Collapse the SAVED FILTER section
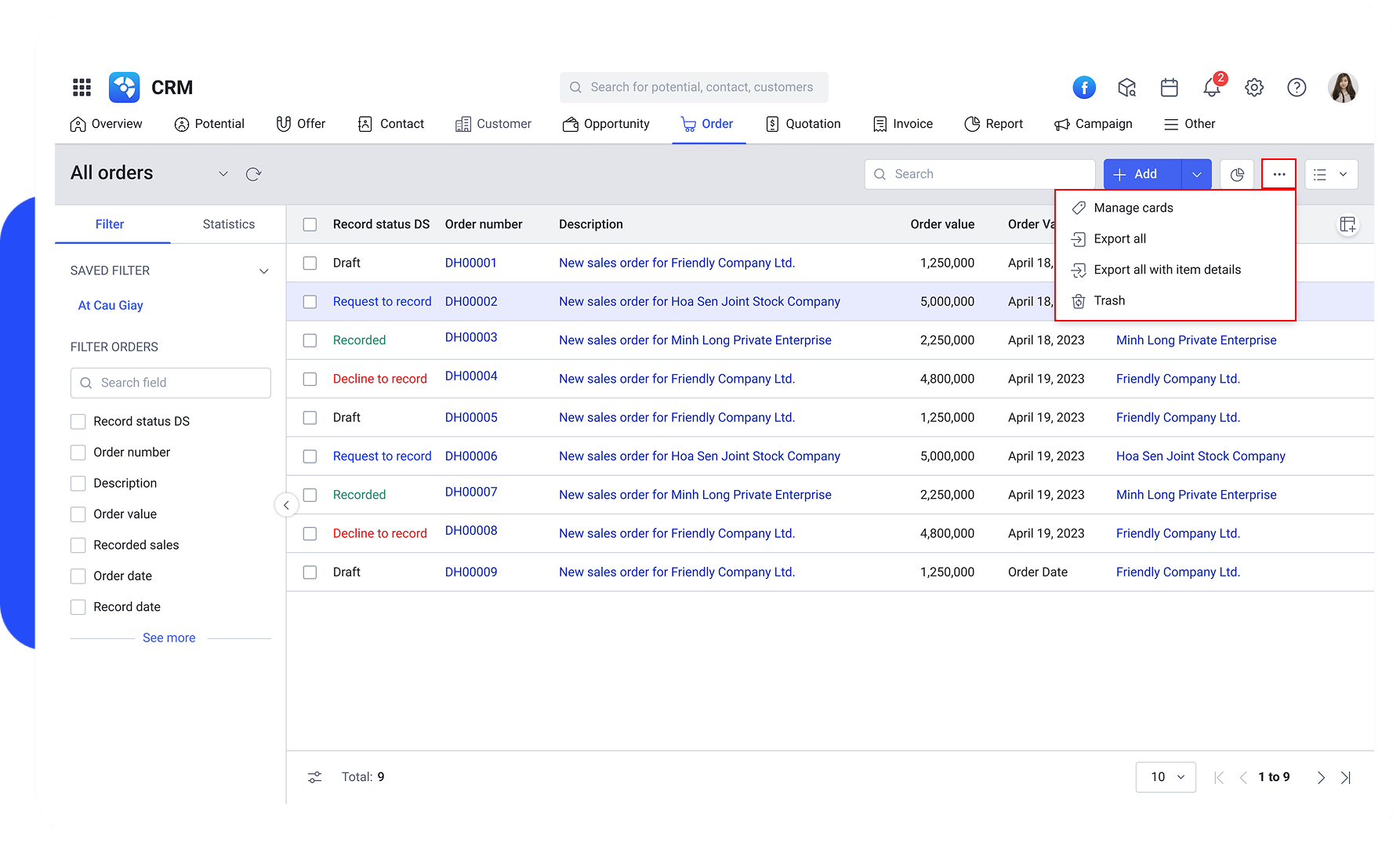 click(264, 270)
